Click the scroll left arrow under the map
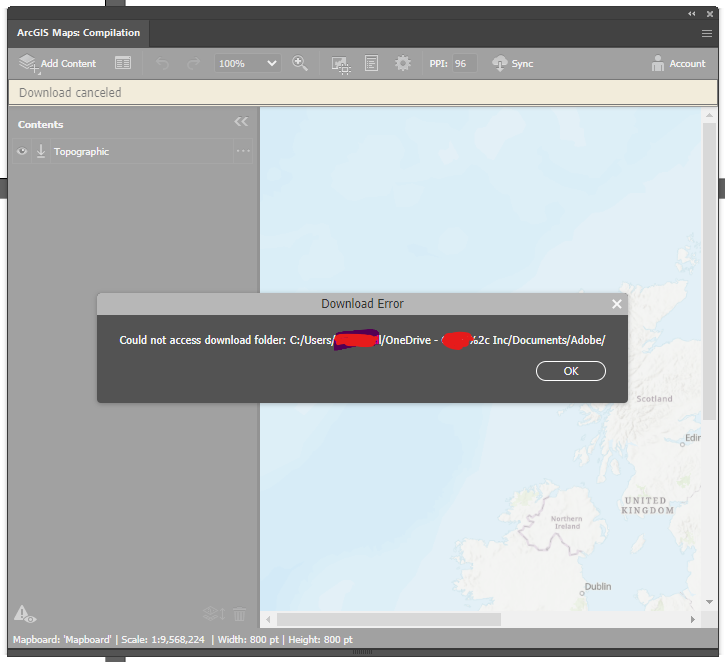This screenshot has width=725, height=662. [x=268, y=619]
